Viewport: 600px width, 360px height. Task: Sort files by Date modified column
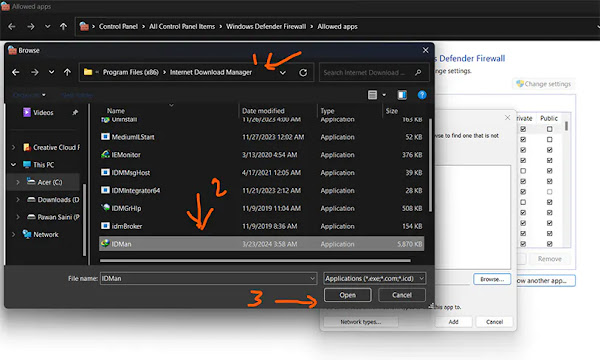tap(263, 111)
